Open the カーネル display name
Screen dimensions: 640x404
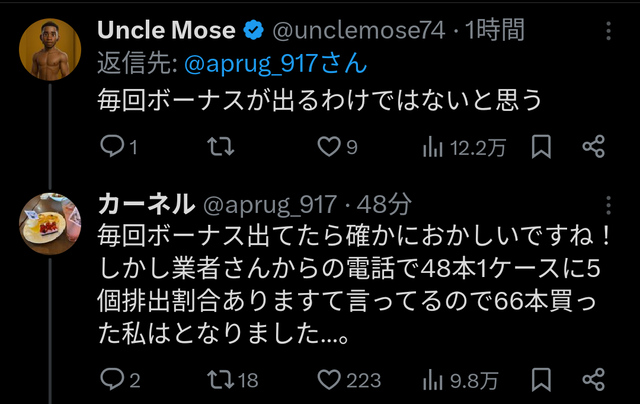(146, 204)
